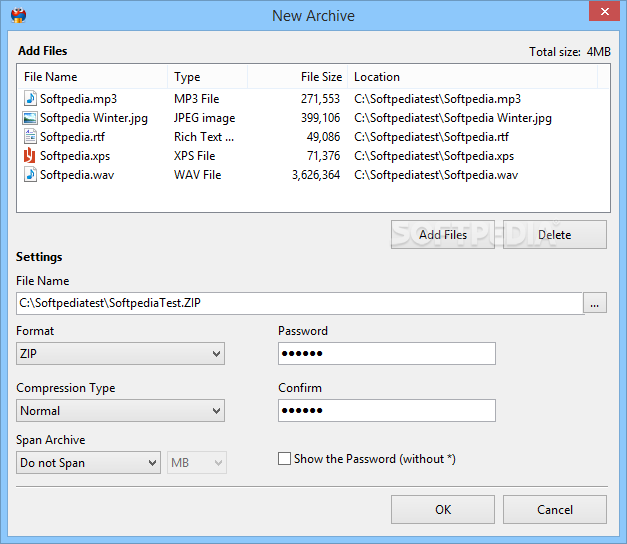Viewport: 627px width, 544px height.
Task: Select the Softpedia Winter.jpg file name
Action: pyautogui.click(x=94, y=118)
